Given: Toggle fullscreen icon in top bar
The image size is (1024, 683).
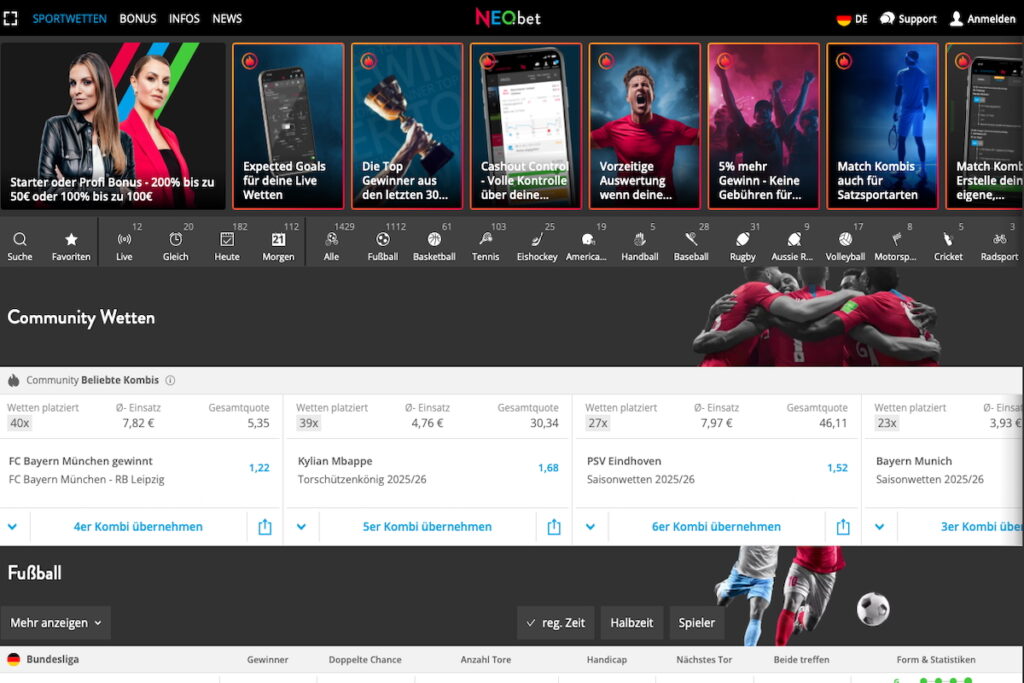Looking at the screenshot, I should tap(10, 18).
